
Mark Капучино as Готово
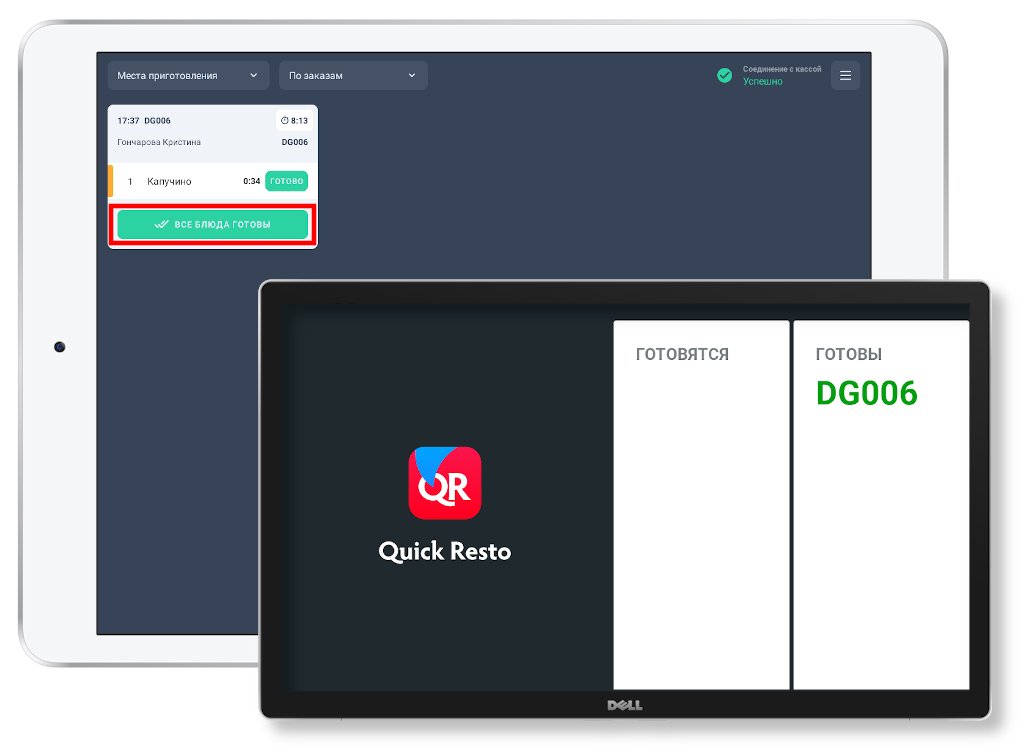(x=287, y=181)
